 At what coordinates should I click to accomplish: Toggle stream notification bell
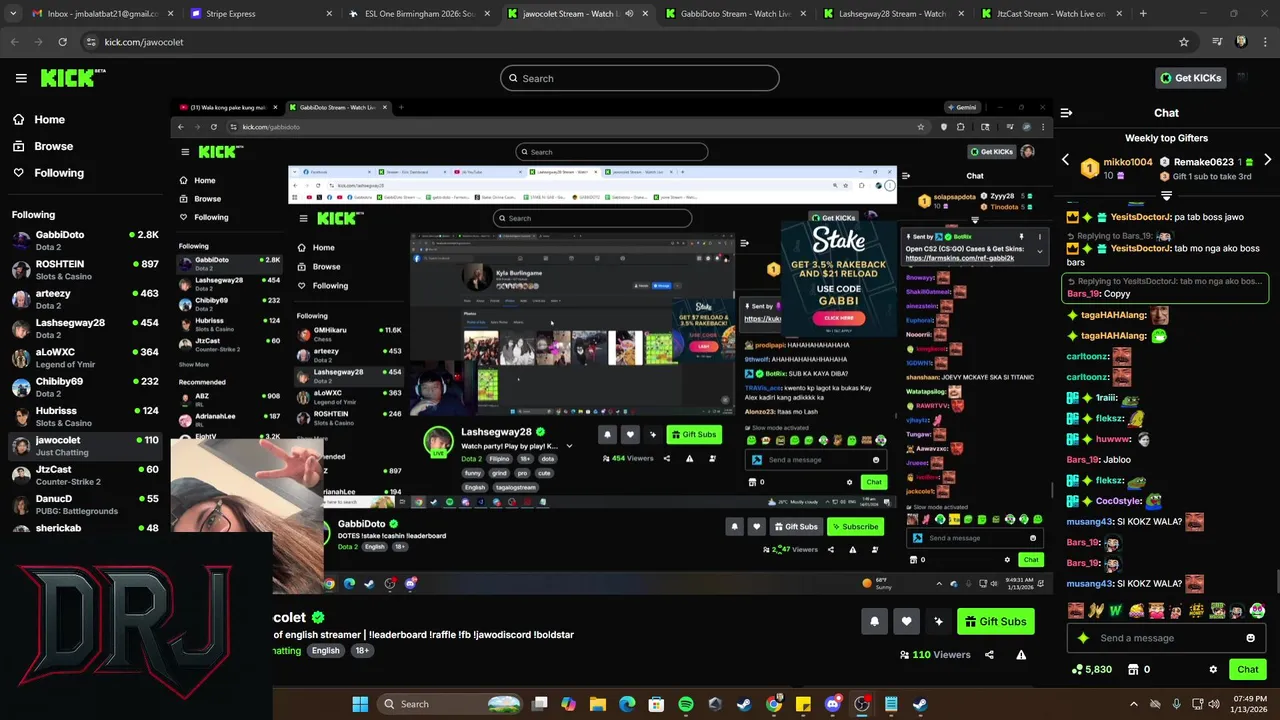coord(874,621)
